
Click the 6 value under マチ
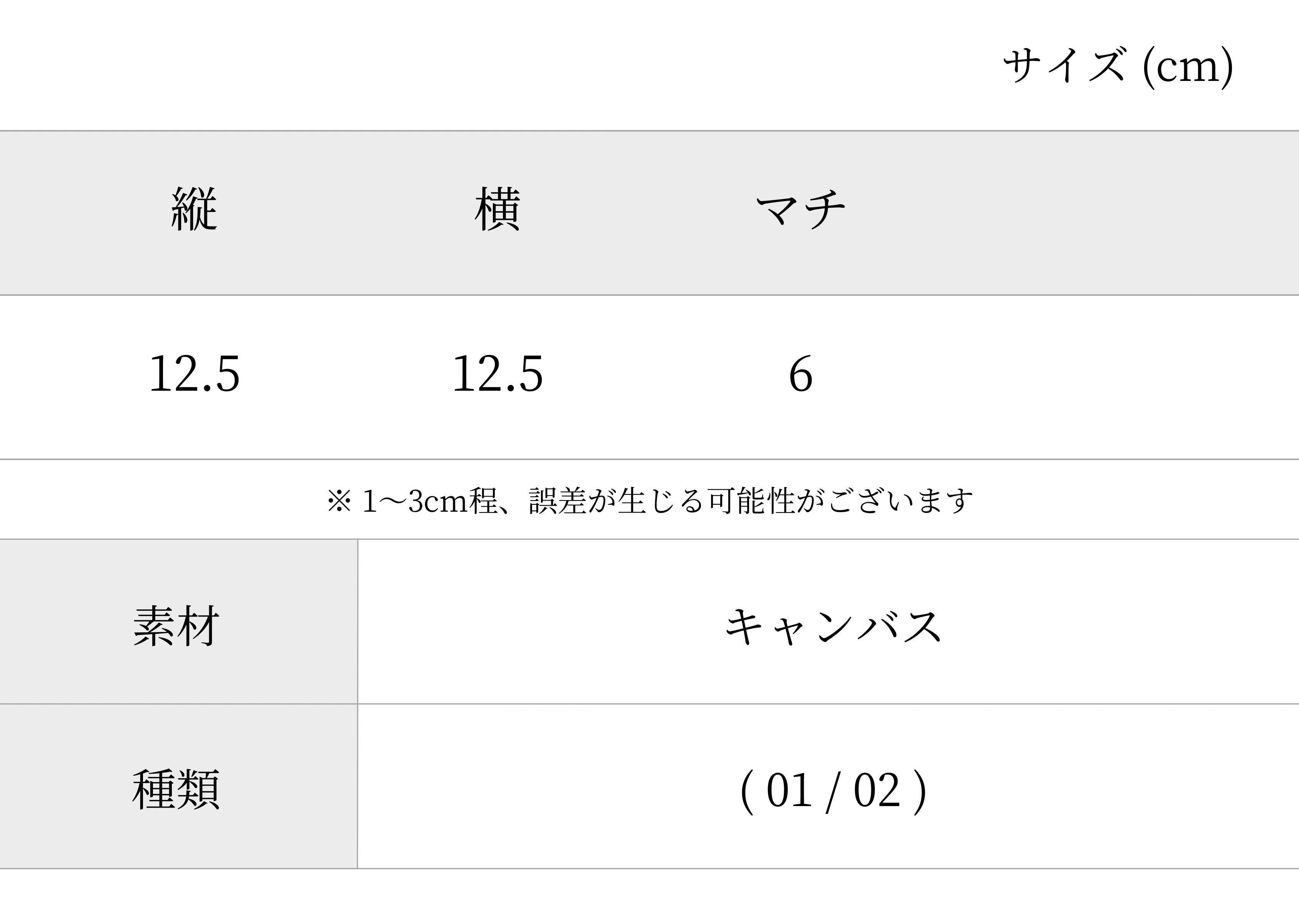tap(801, 374)
